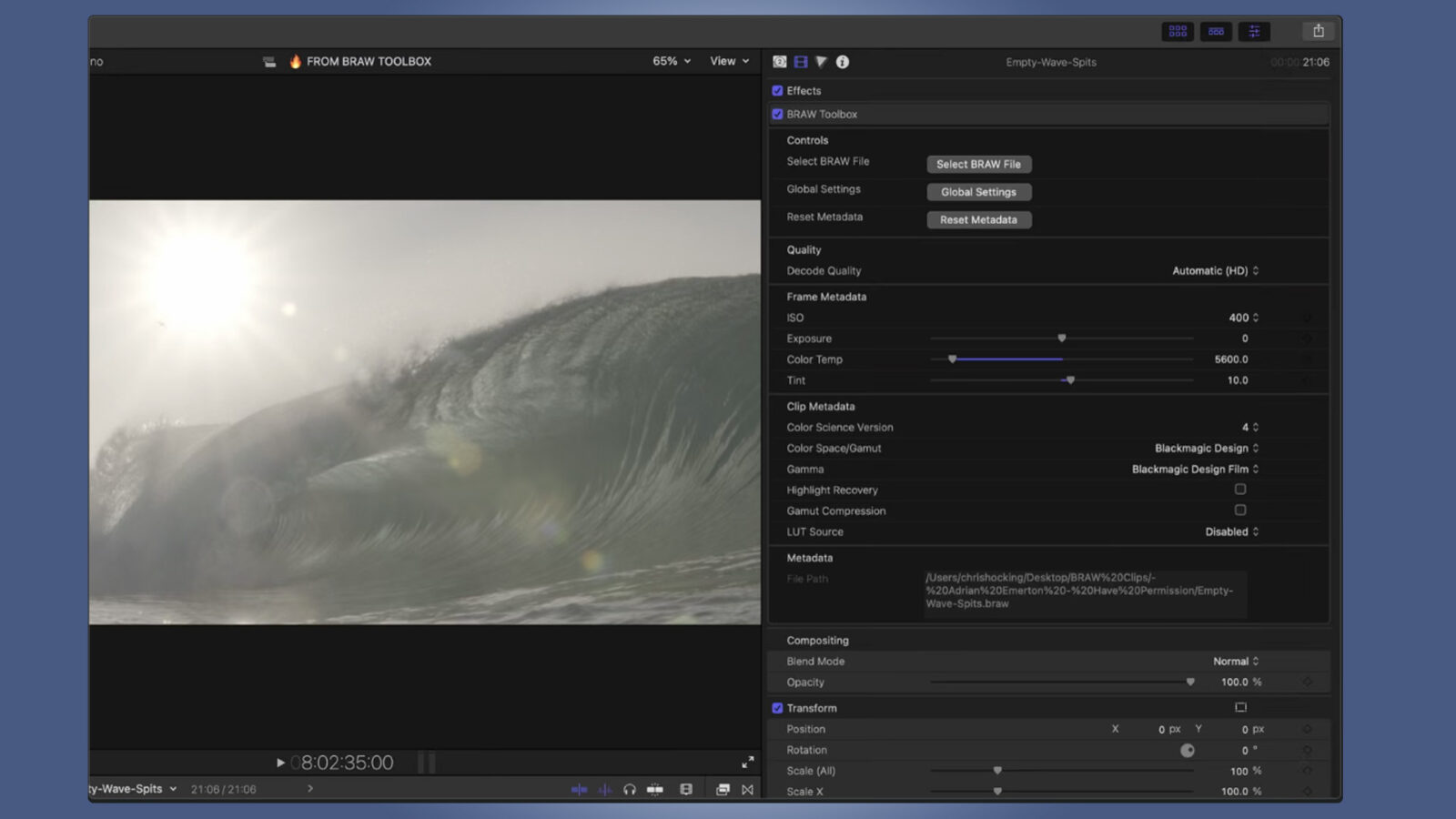
Task: Open the Color Space/Gamut Blackmagic Design dropdown
Action: click(x=1207, y=449)
